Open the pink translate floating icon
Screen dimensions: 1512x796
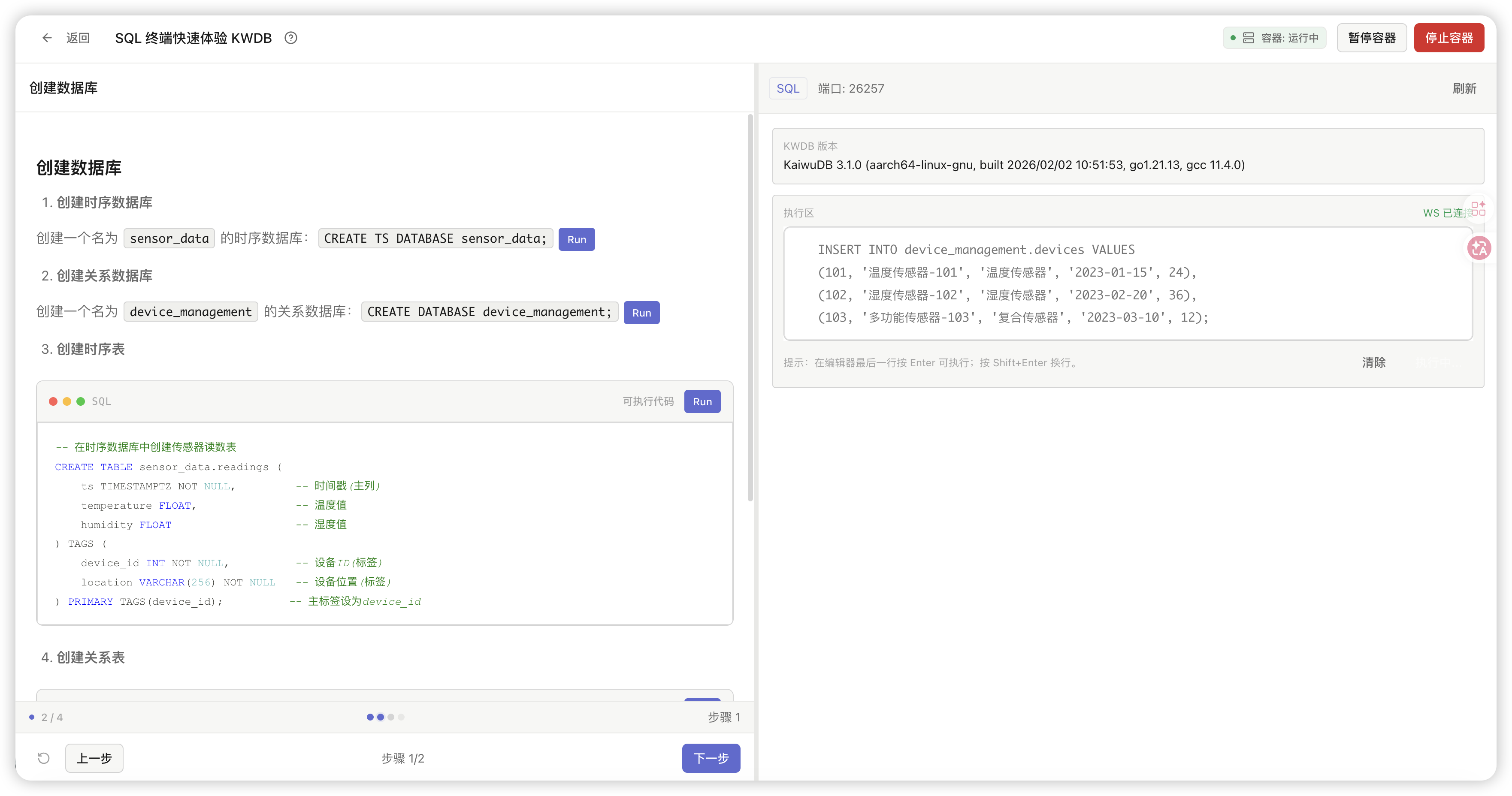1479,248
